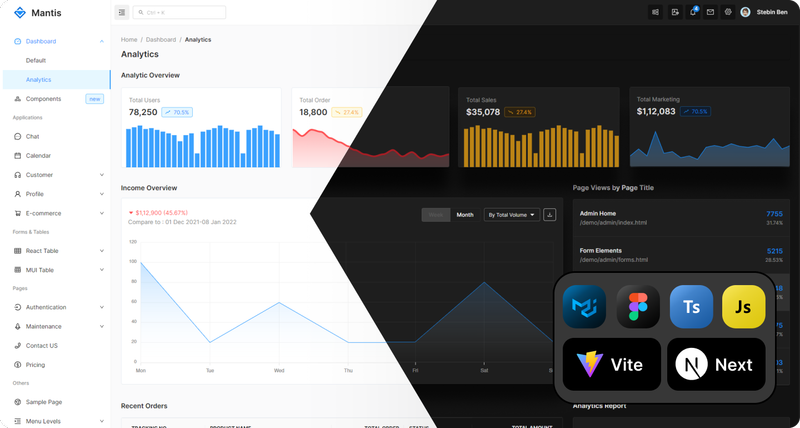Click the MUI Table icon
The width and height of the screenshot is (800, 428).
coord(17,270)
